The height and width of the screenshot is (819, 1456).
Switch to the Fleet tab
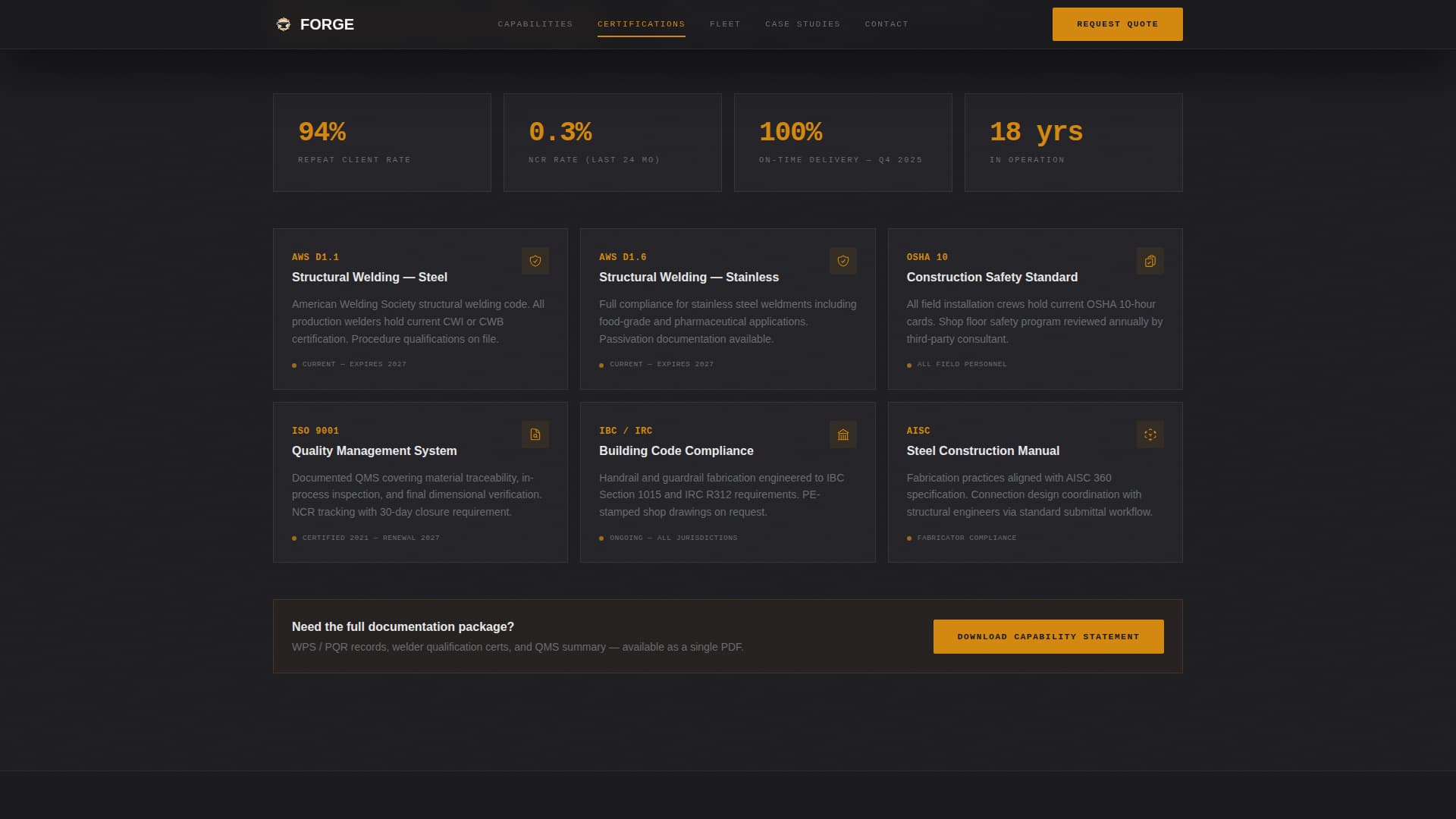click(x=725, y=24)
